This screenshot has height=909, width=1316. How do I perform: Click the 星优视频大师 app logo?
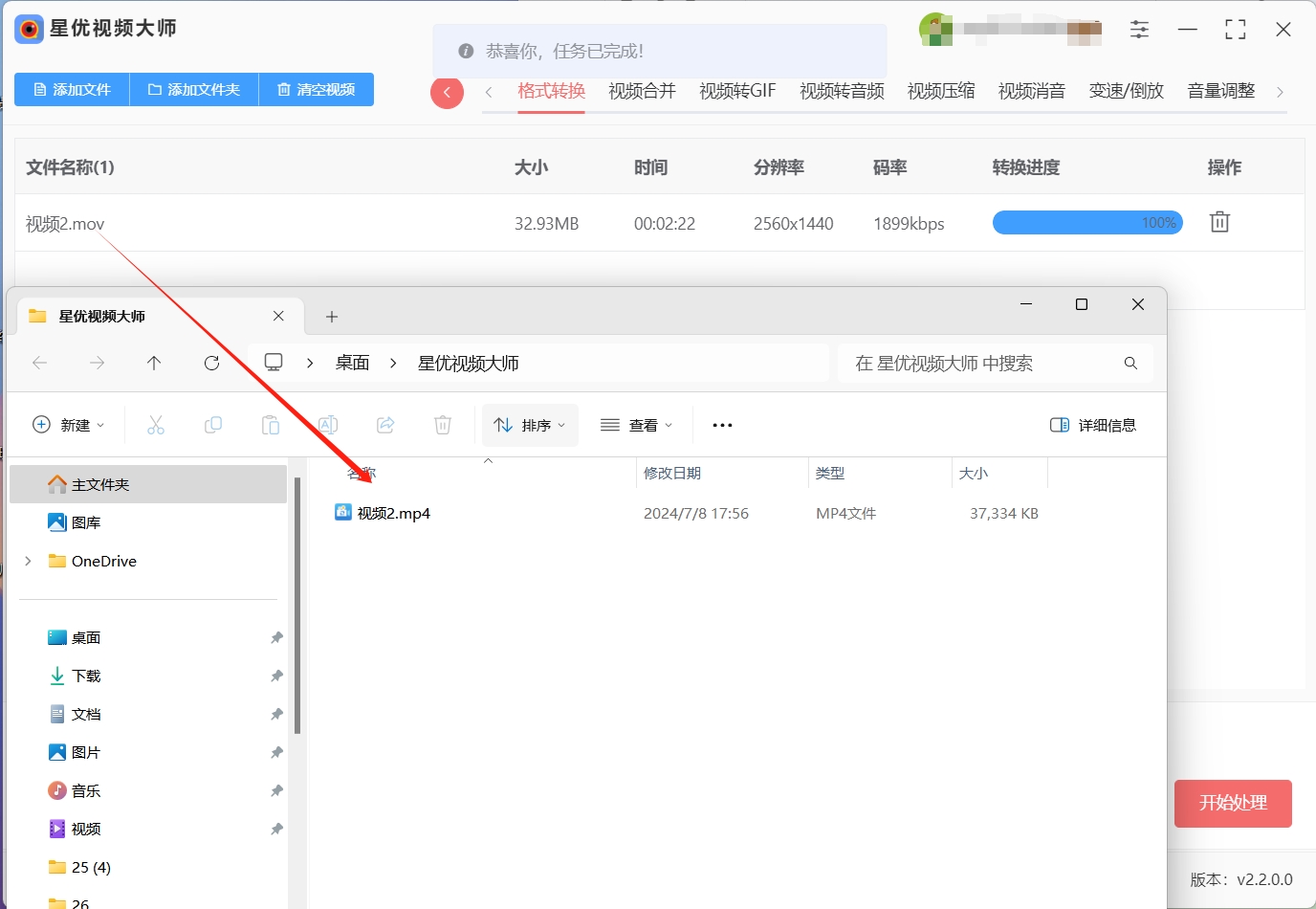pyautogui.click(x=29, y=30)
